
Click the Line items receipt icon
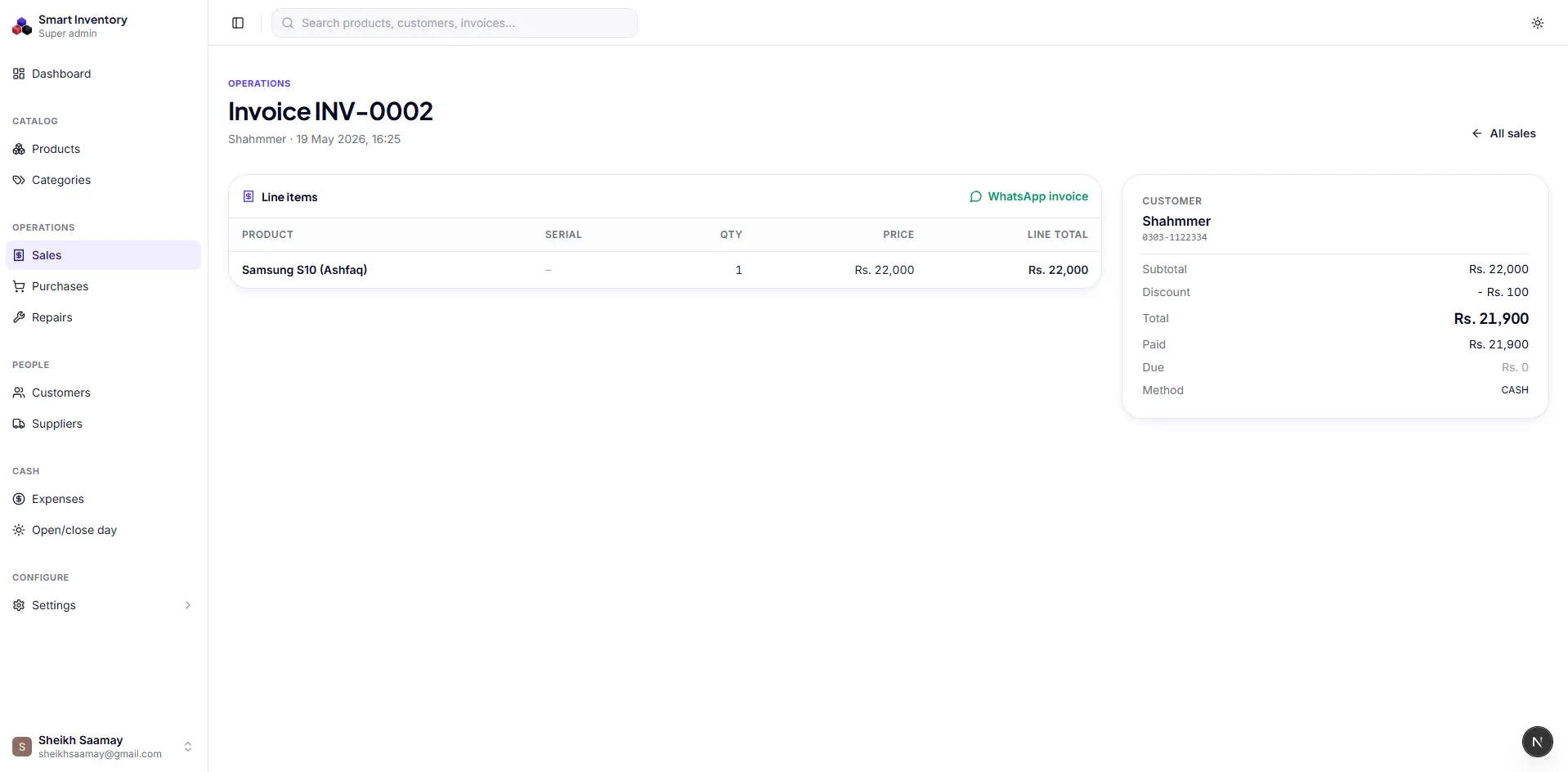click(x=249, y=196)
